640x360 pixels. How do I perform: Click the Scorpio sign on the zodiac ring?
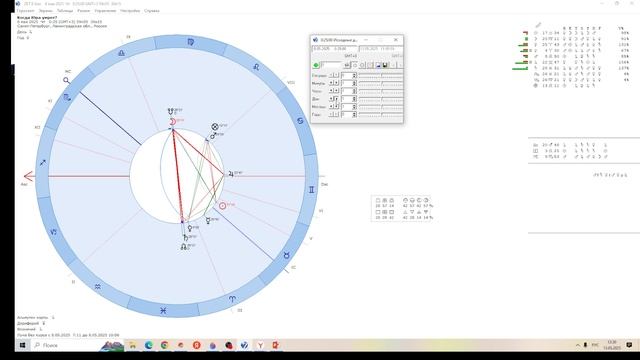(68, 97)
